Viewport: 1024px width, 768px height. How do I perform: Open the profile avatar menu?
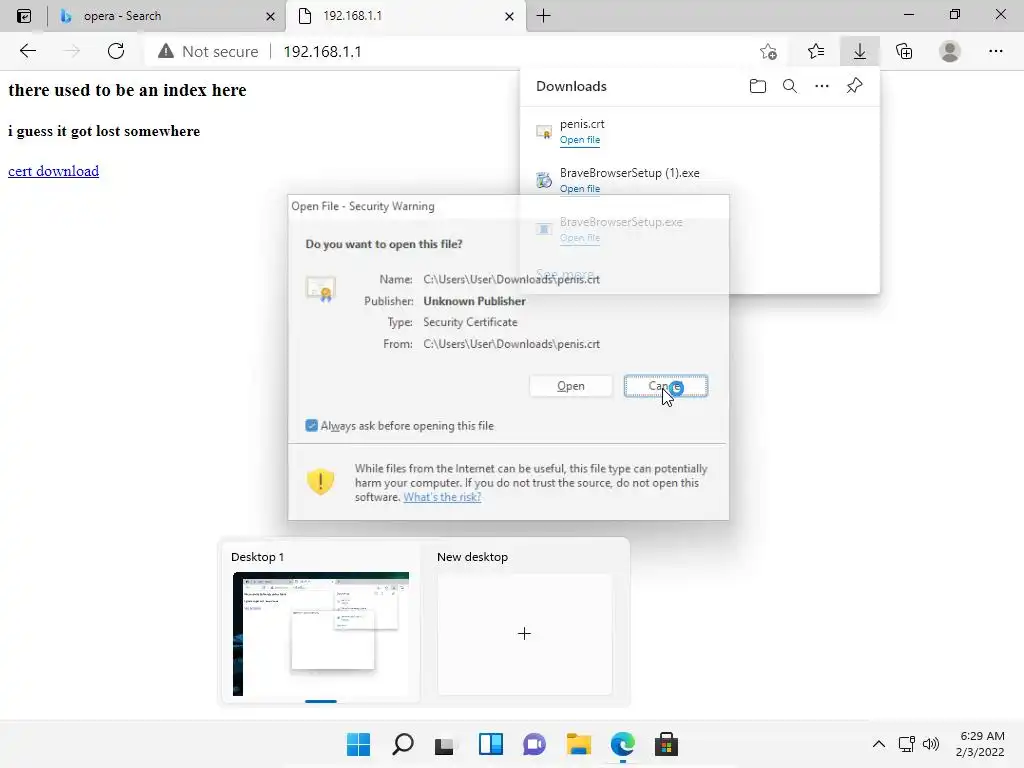(950, 52)
